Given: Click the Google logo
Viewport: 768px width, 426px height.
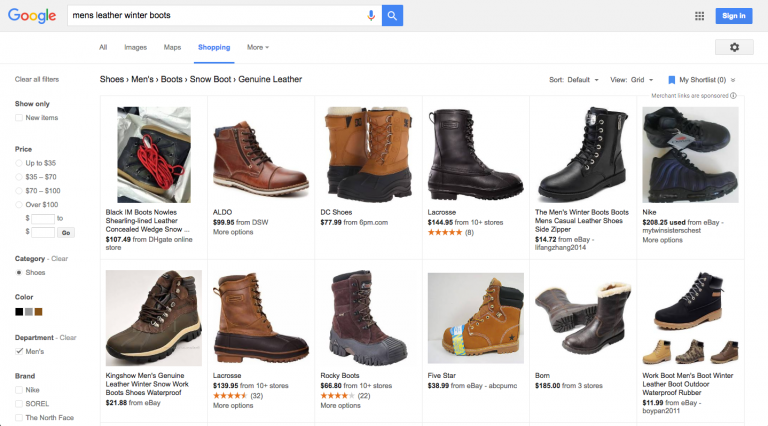Looking at the screenshot, I should [x=32, y=16].
